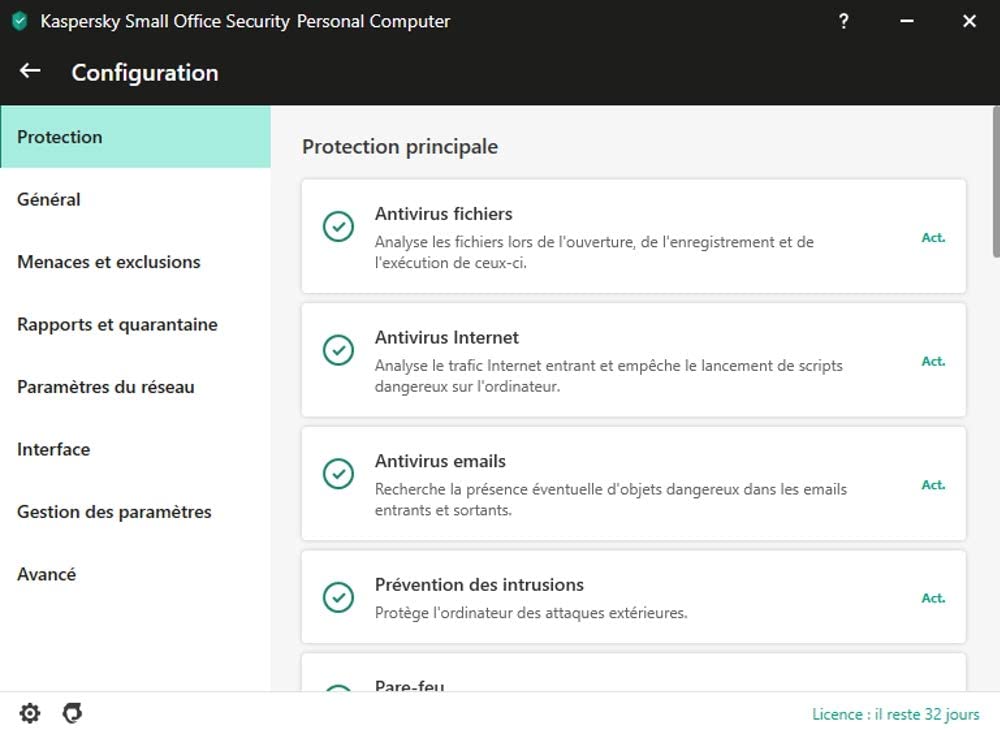Click the back arrow next to Configuration
Image resolution: width=1000 pixels, height=730 pixels.
tap(30, 71)
